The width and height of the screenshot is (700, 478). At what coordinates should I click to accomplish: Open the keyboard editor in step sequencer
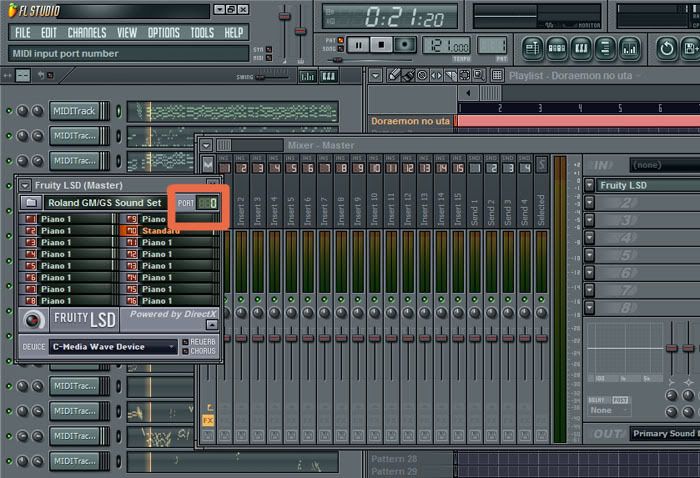pyautogui.click(x=329, y=77)
